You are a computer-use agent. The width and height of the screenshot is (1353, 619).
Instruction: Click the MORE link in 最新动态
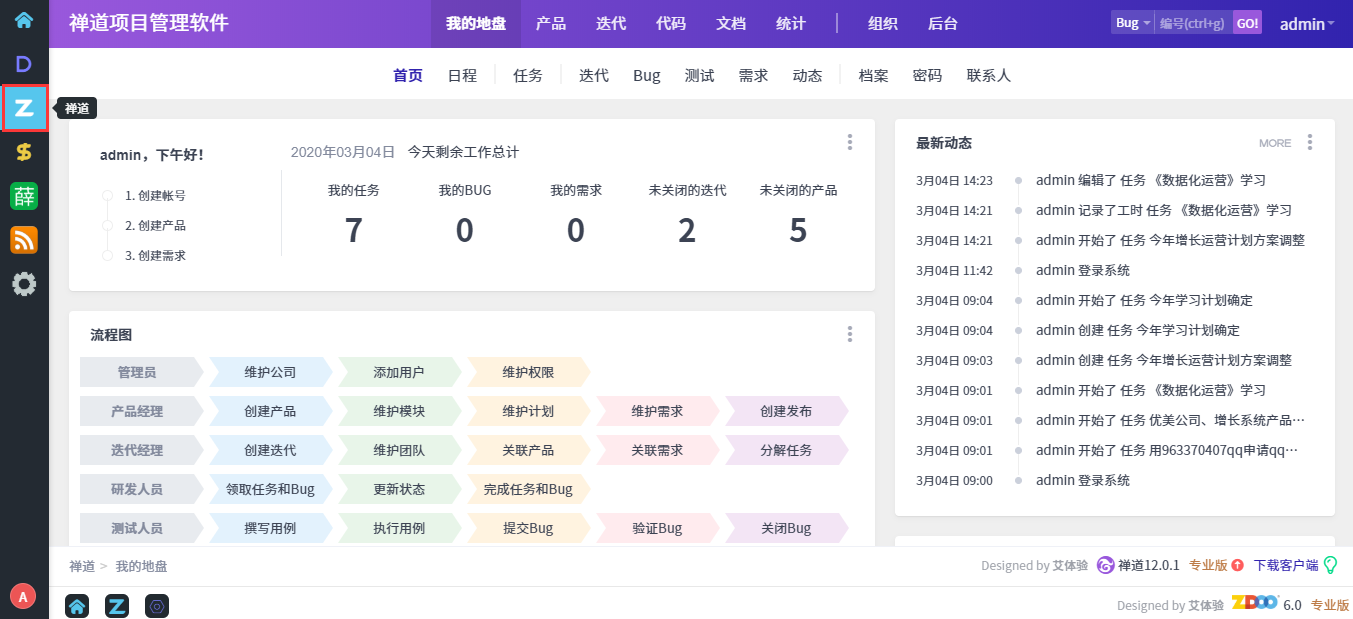click(x=1275, y=143)
